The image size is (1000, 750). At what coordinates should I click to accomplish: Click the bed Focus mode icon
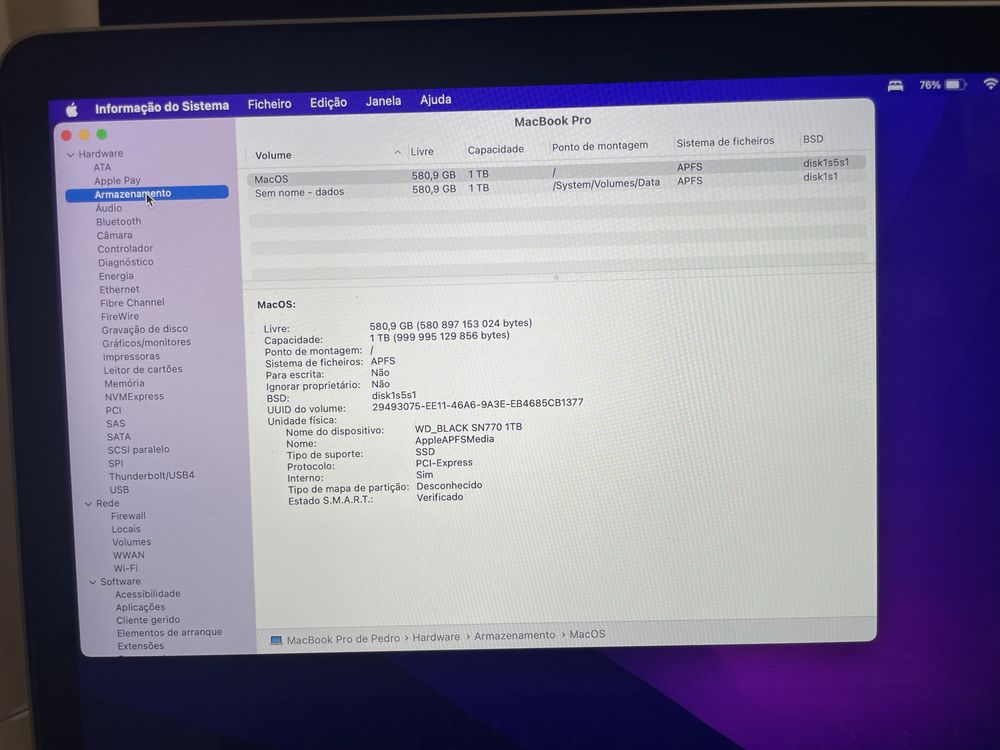(895, 86)
